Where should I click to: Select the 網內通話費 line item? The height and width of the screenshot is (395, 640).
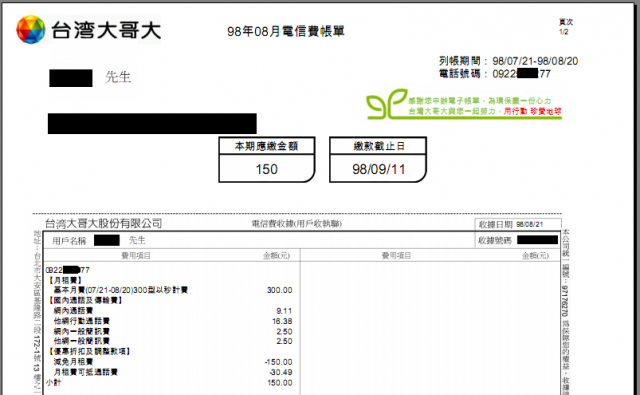point(73,311)
